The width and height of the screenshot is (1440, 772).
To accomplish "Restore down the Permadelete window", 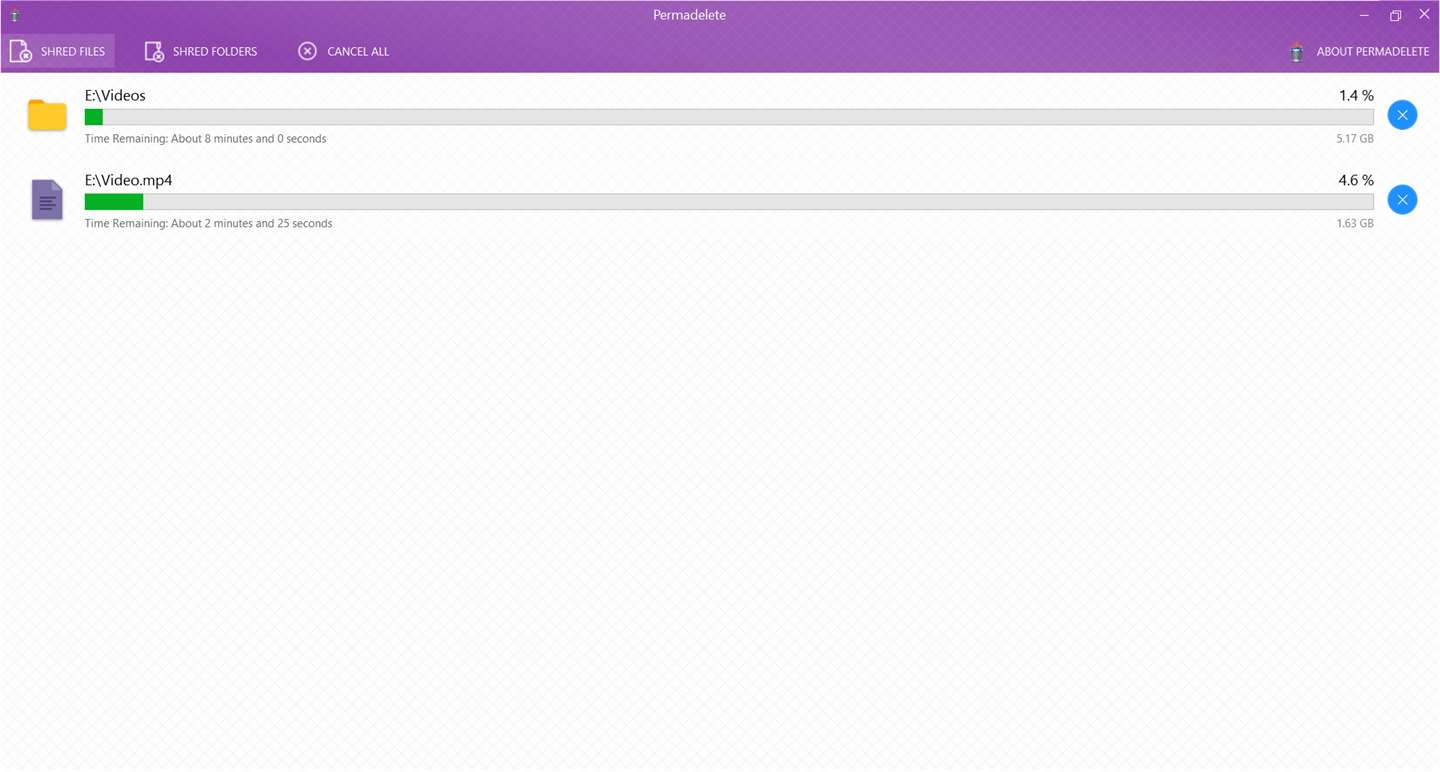I will pos(1395,15).
